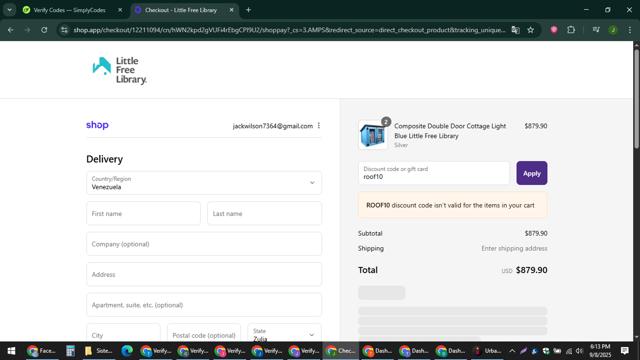Open a new browser tab
This screenshot has width=640, height=360.
[x=248, y=10]
